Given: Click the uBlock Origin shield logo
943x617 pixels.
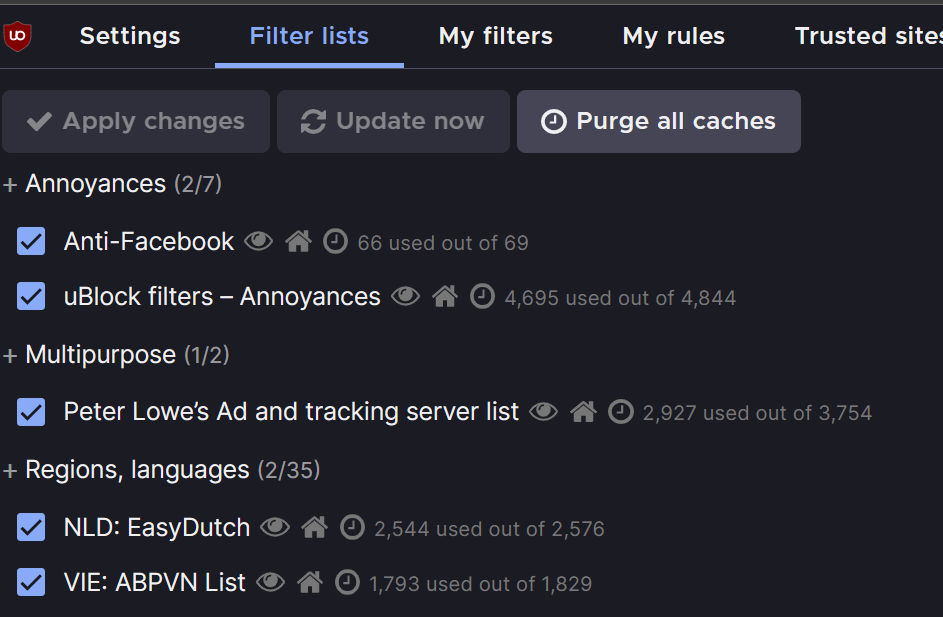Looking at the screenshot, I should pos(17,37).
